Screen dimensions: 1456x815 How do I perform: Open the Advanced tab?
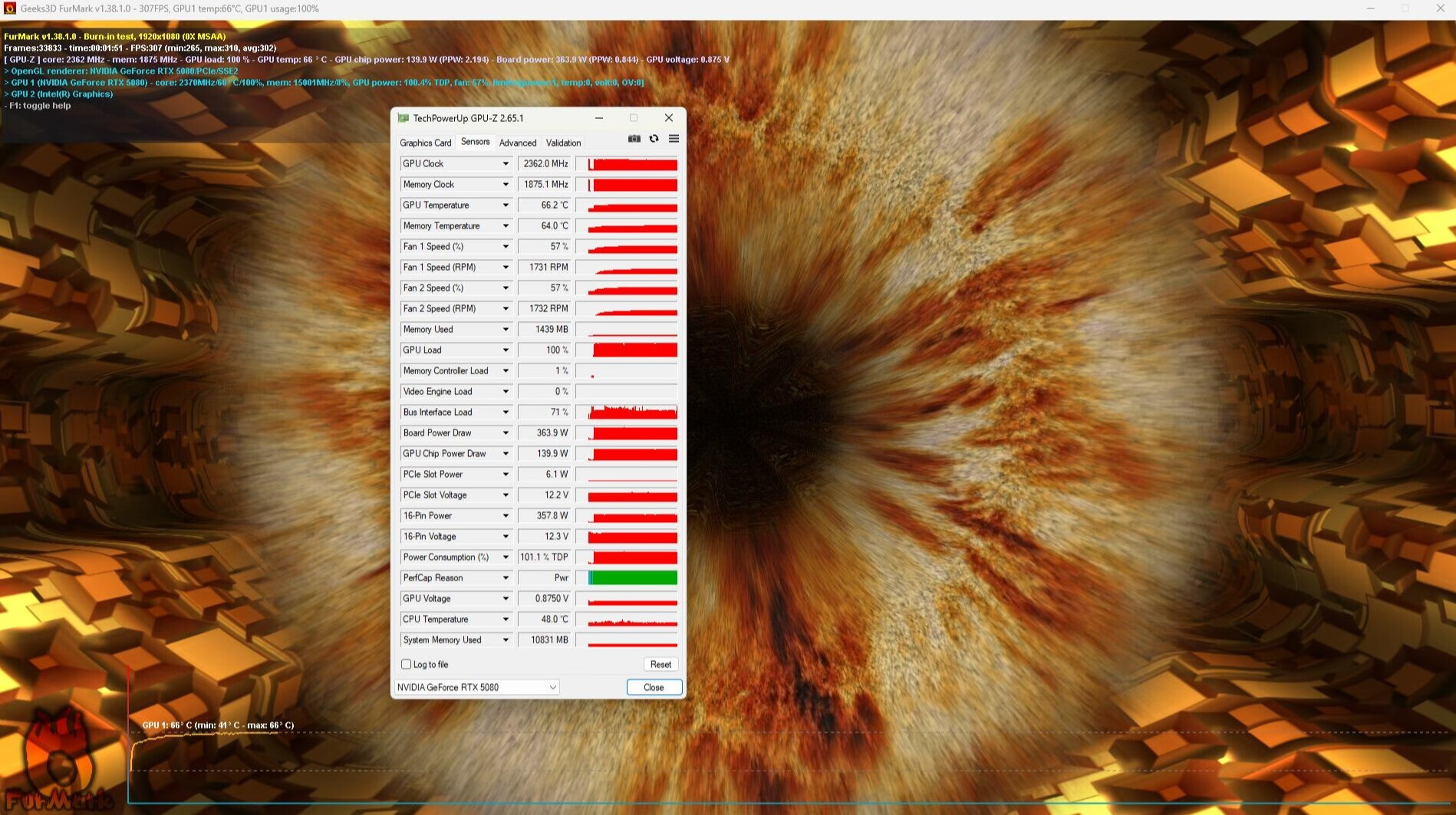518,143
